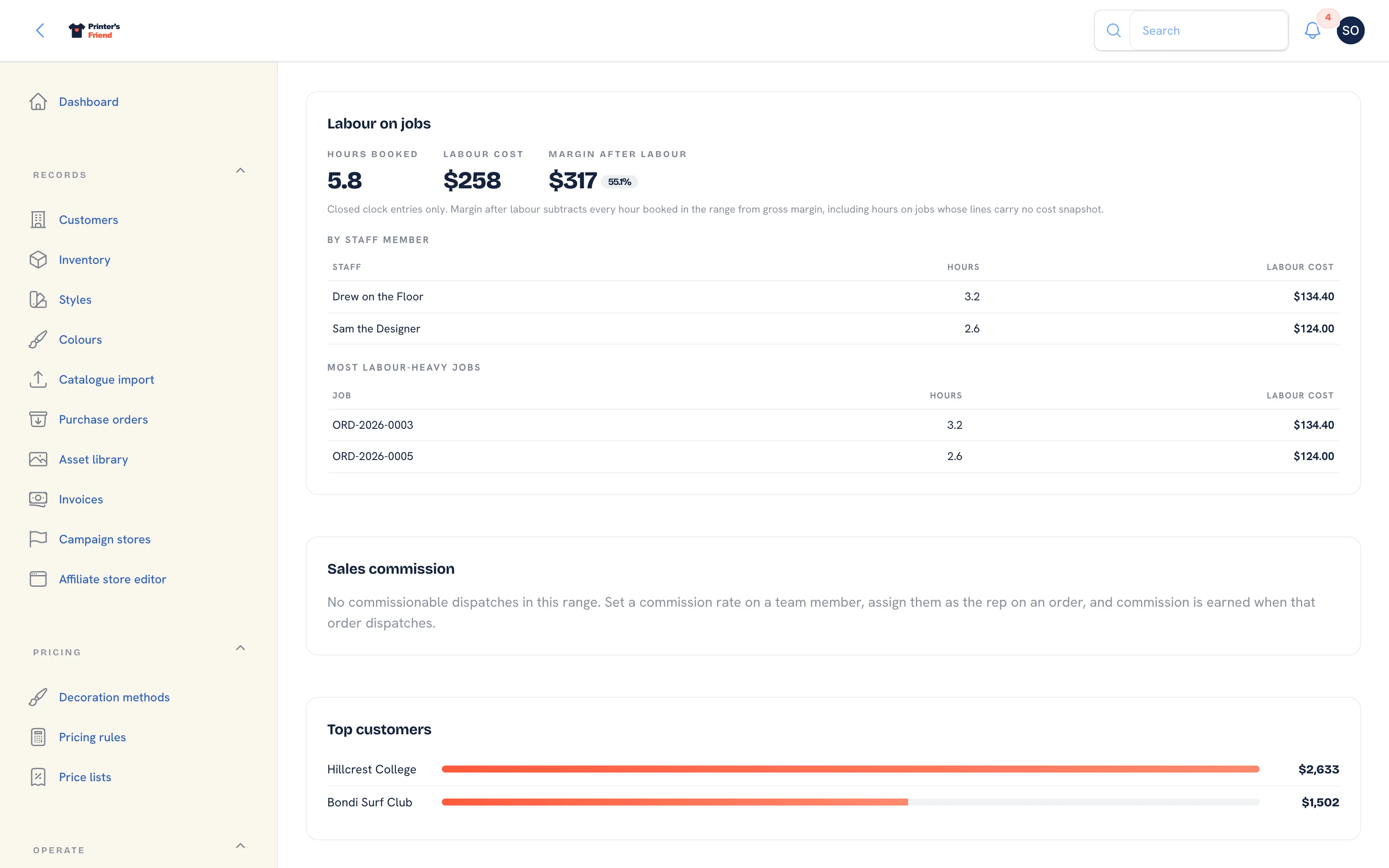Click the search magnifier icon
The width and height of the screenshot is (1389, 868).
pyautogui.click(x=1113, y=30)
